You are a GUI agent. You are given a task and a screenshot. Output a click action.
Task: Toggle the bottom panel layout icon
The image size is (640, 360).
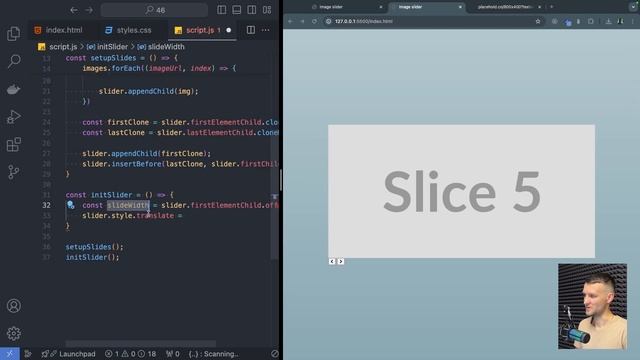[237, 10]
